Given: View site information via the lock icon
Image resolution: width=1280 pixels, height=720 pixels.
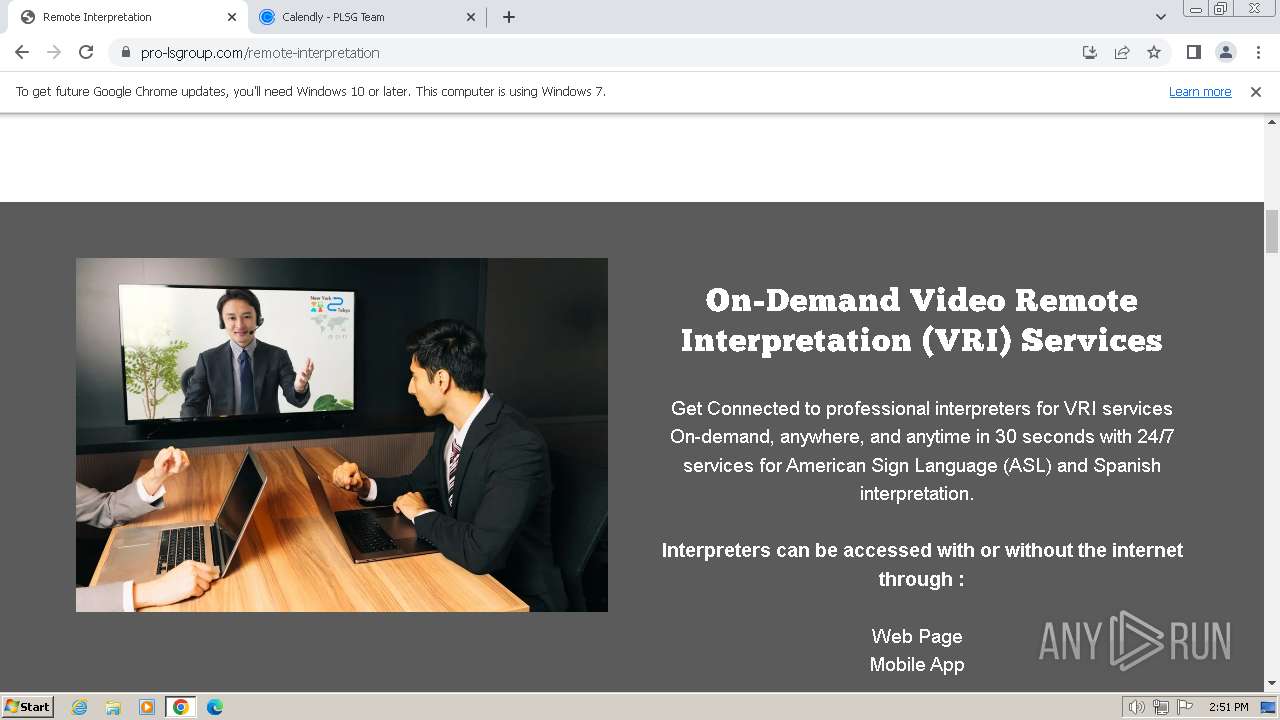Looking at the screenshot, I should (x=126, y=53).
